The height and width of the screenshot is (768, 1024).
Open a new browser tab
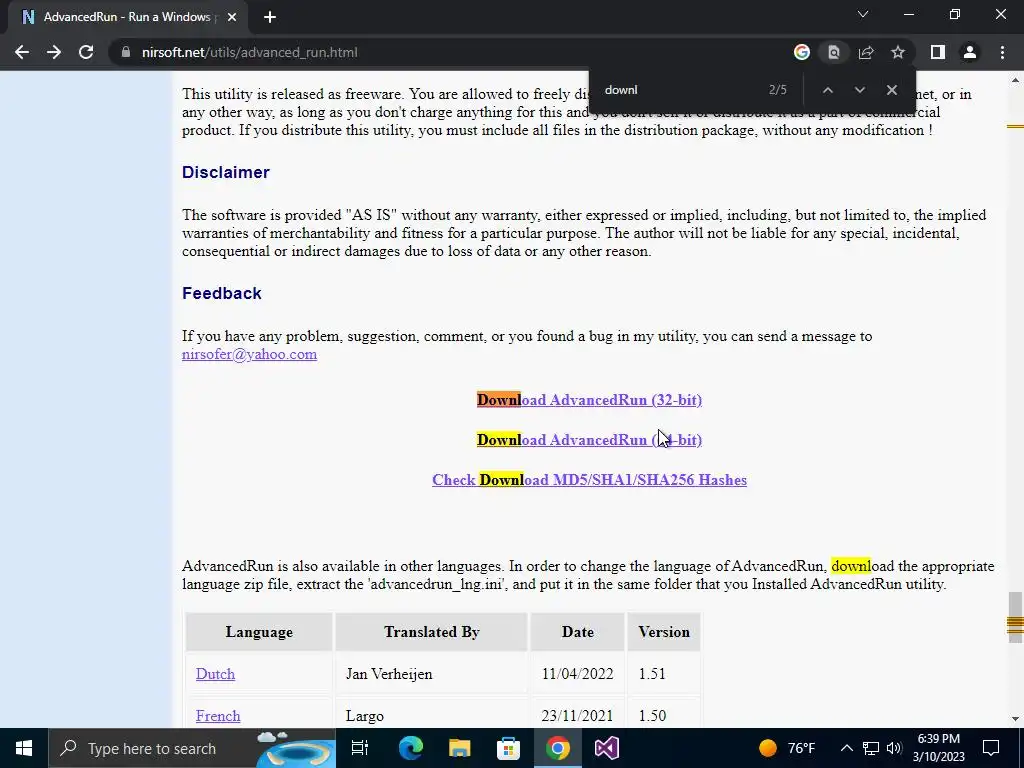[x=270, y=17]
